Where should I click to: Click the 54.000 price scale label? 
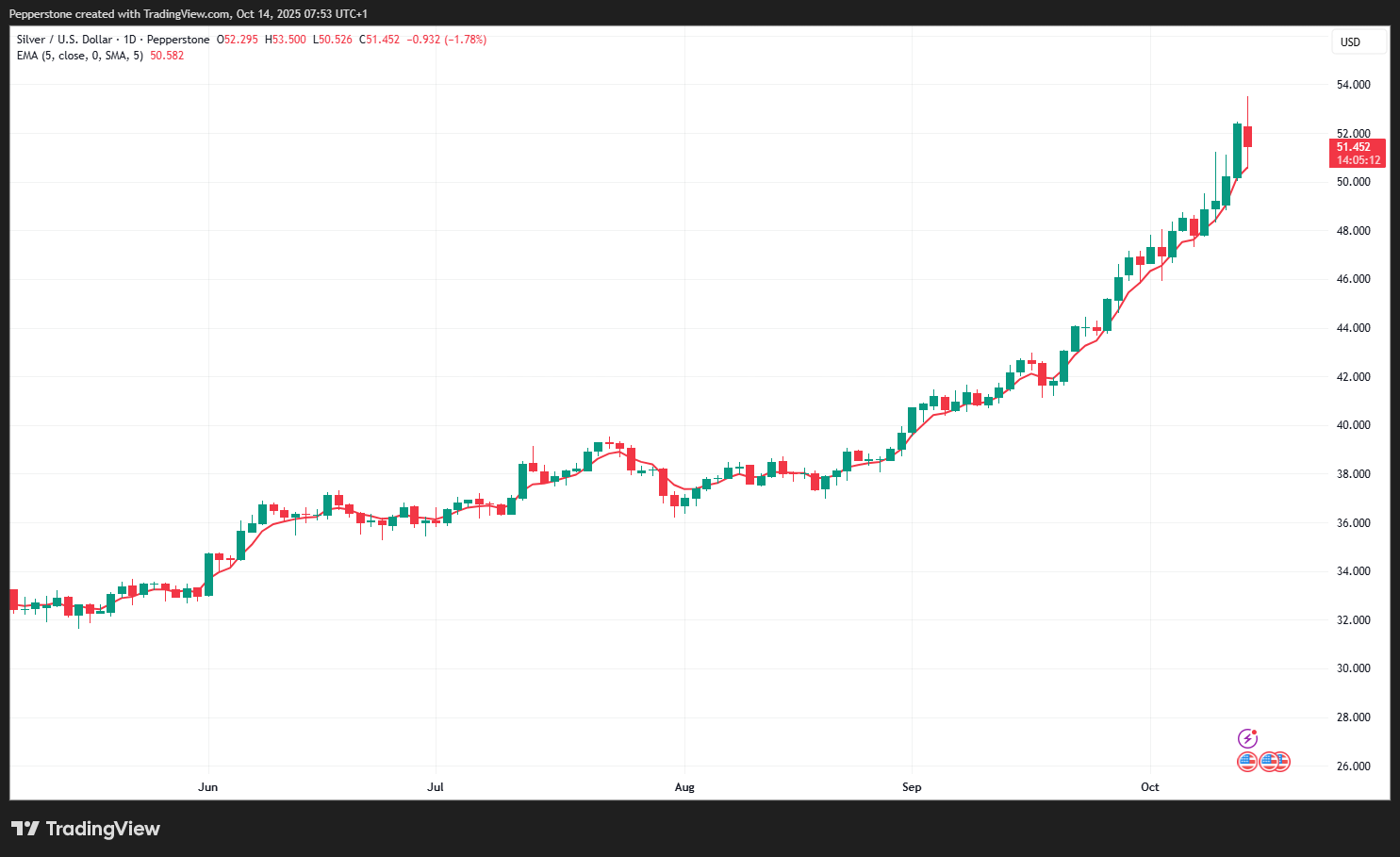1353,85
